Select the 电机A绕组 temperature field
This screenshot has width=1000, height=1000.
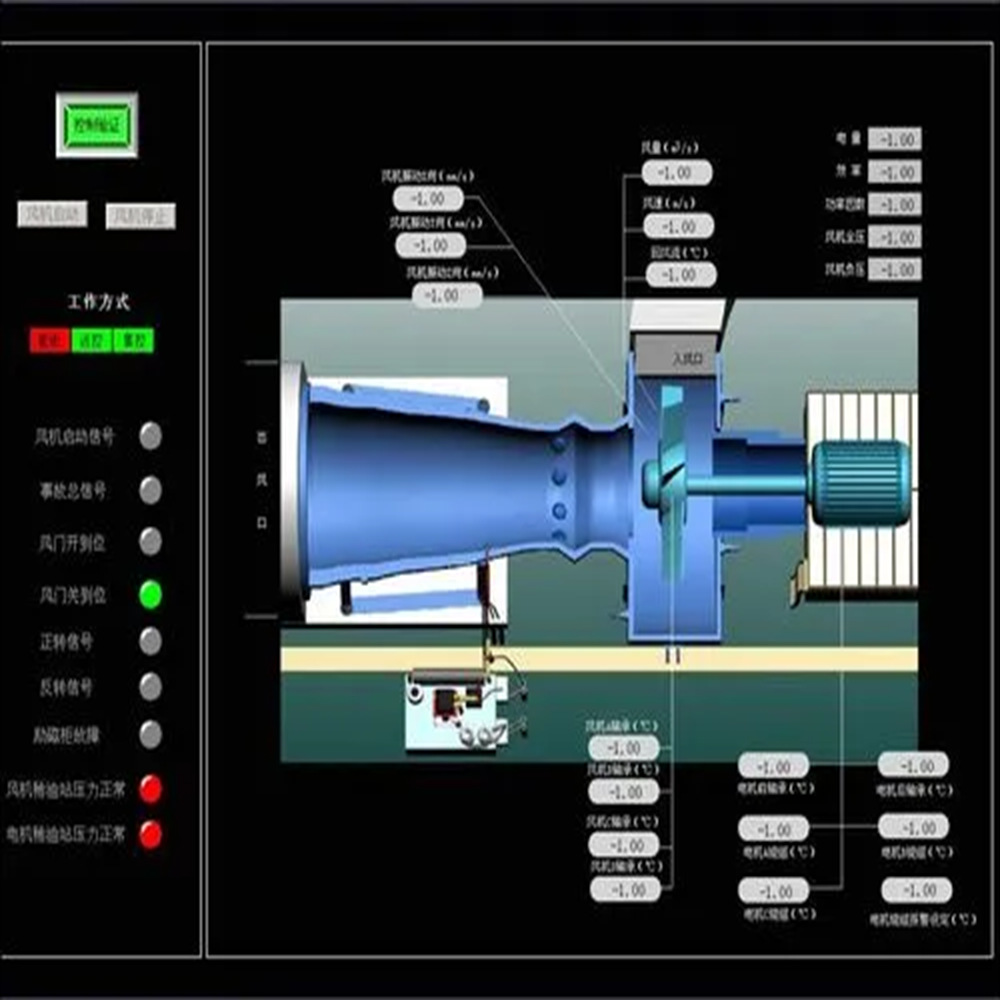774,829
